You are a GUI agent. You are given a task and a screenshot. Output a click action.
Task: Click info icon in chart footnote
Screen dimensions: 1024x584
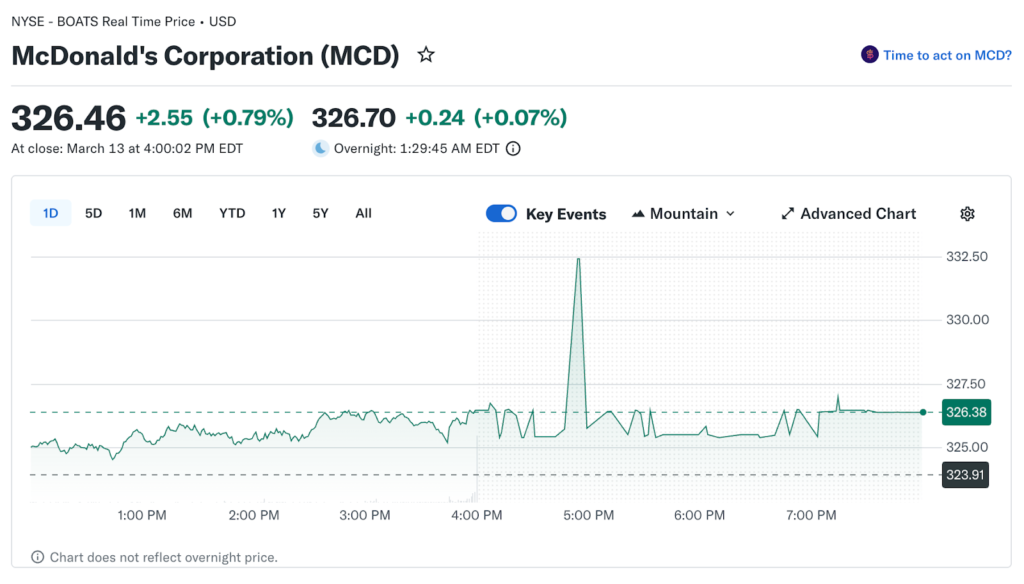click(38, 557)
